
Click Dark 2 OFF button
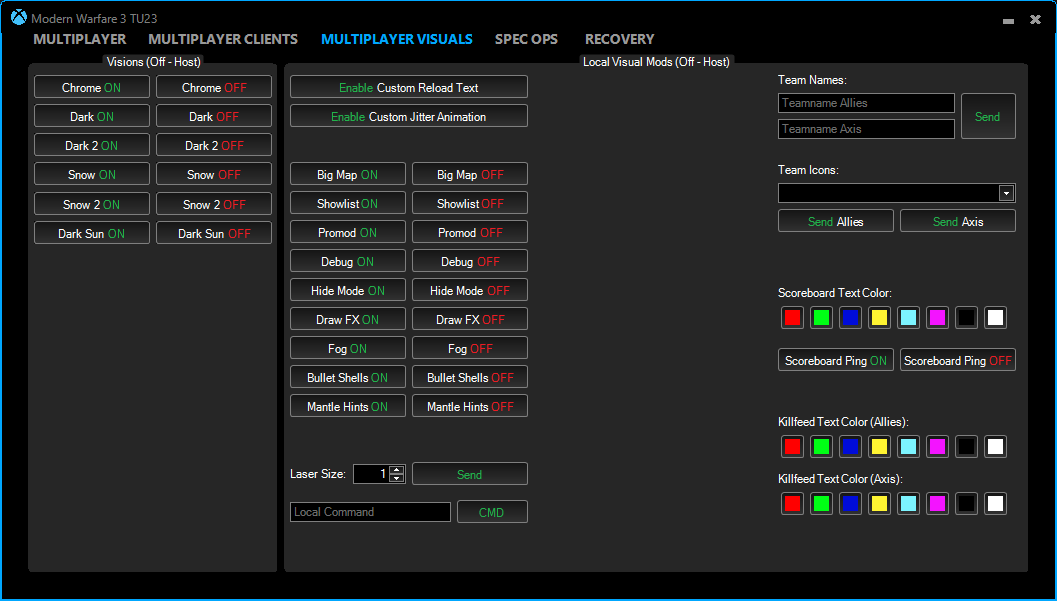(x=214, y=145)
